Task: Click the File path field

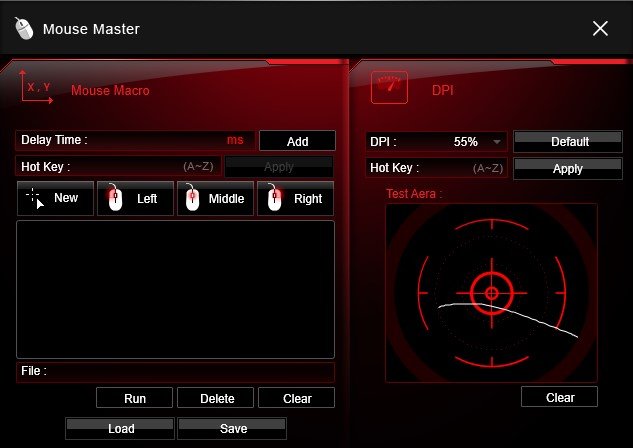Action: coord(175,371)
